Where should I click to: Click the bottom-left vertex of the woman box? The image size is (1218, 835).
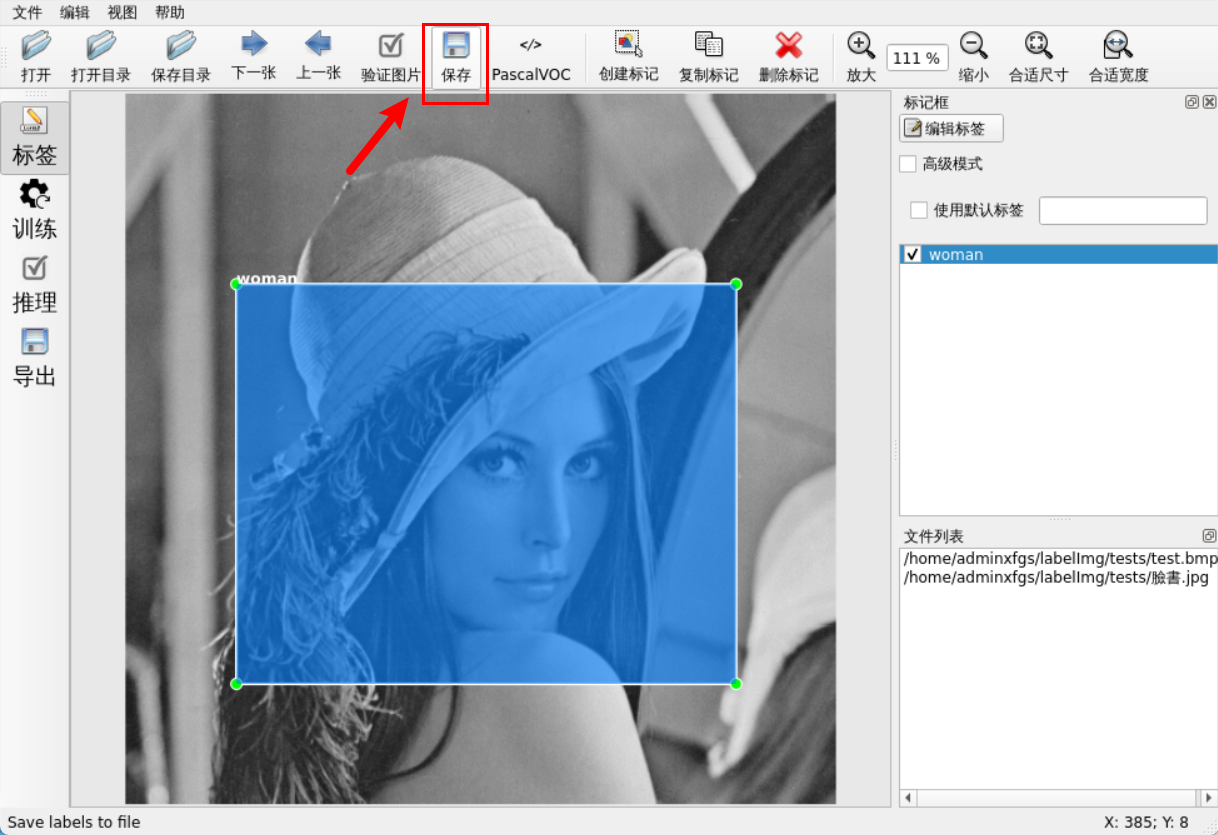tap(236, 684)
